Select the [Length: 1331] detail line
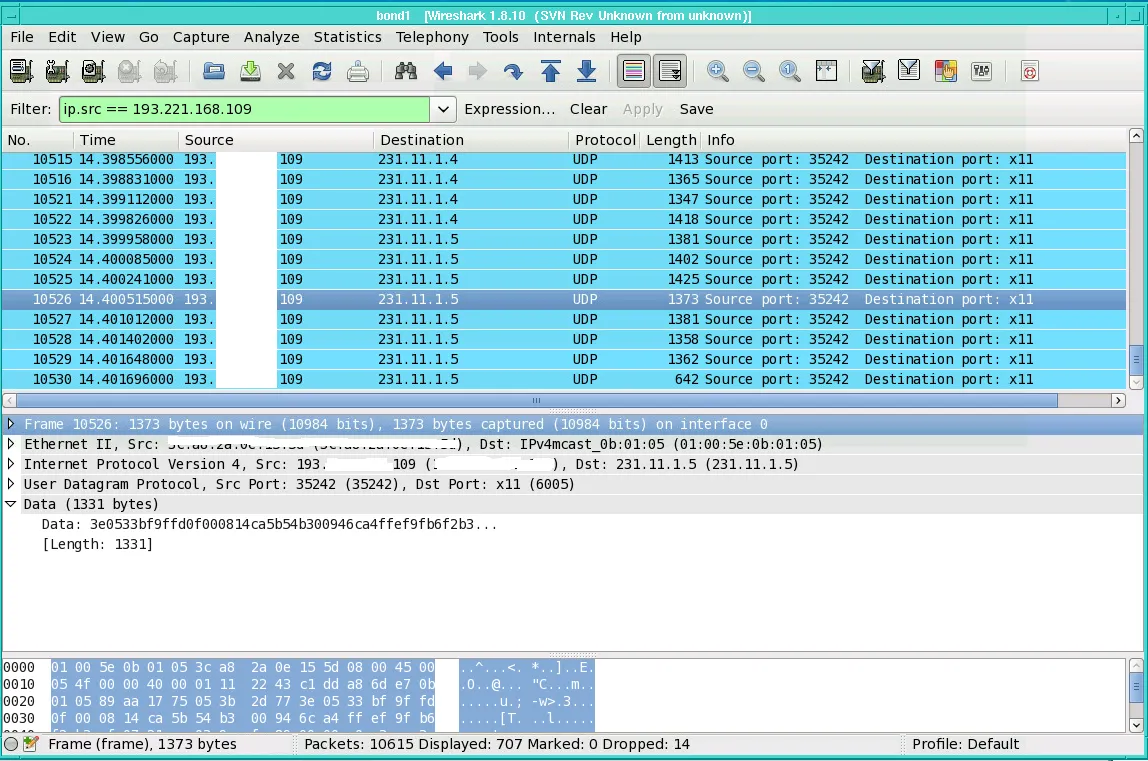The height and width of the screenshot is (761, 1148). [x=97, y=544]
